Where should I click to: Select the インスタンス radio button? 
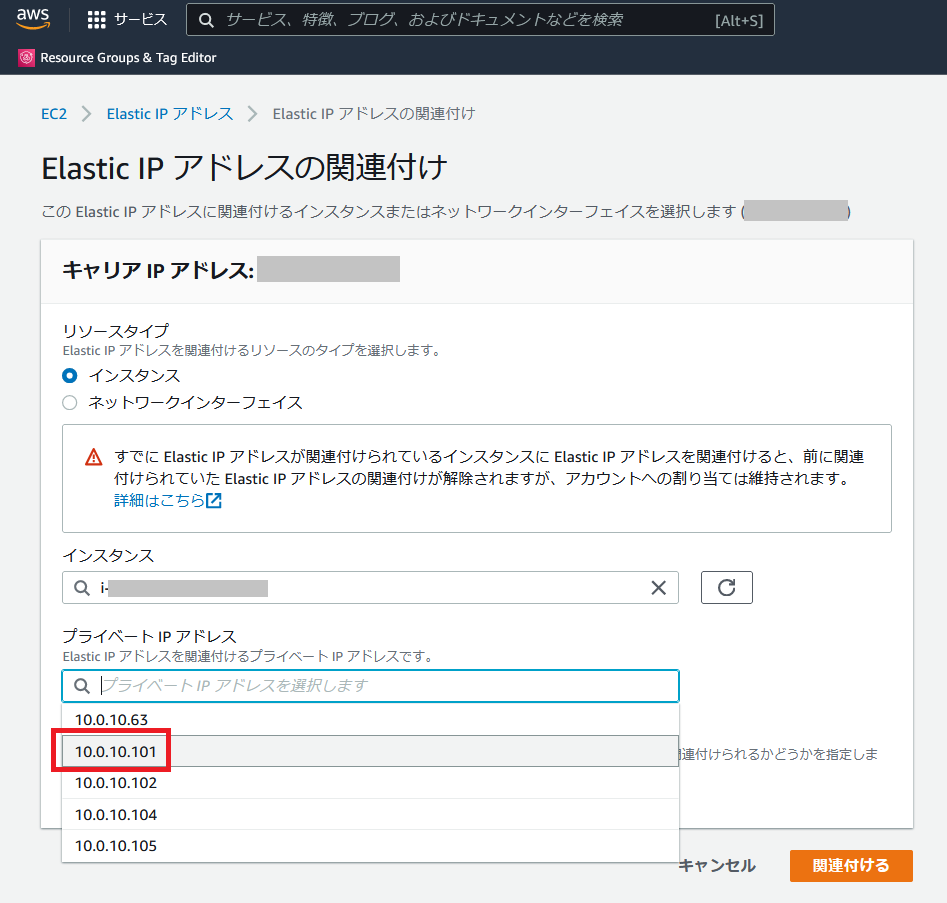click(69, 375)
